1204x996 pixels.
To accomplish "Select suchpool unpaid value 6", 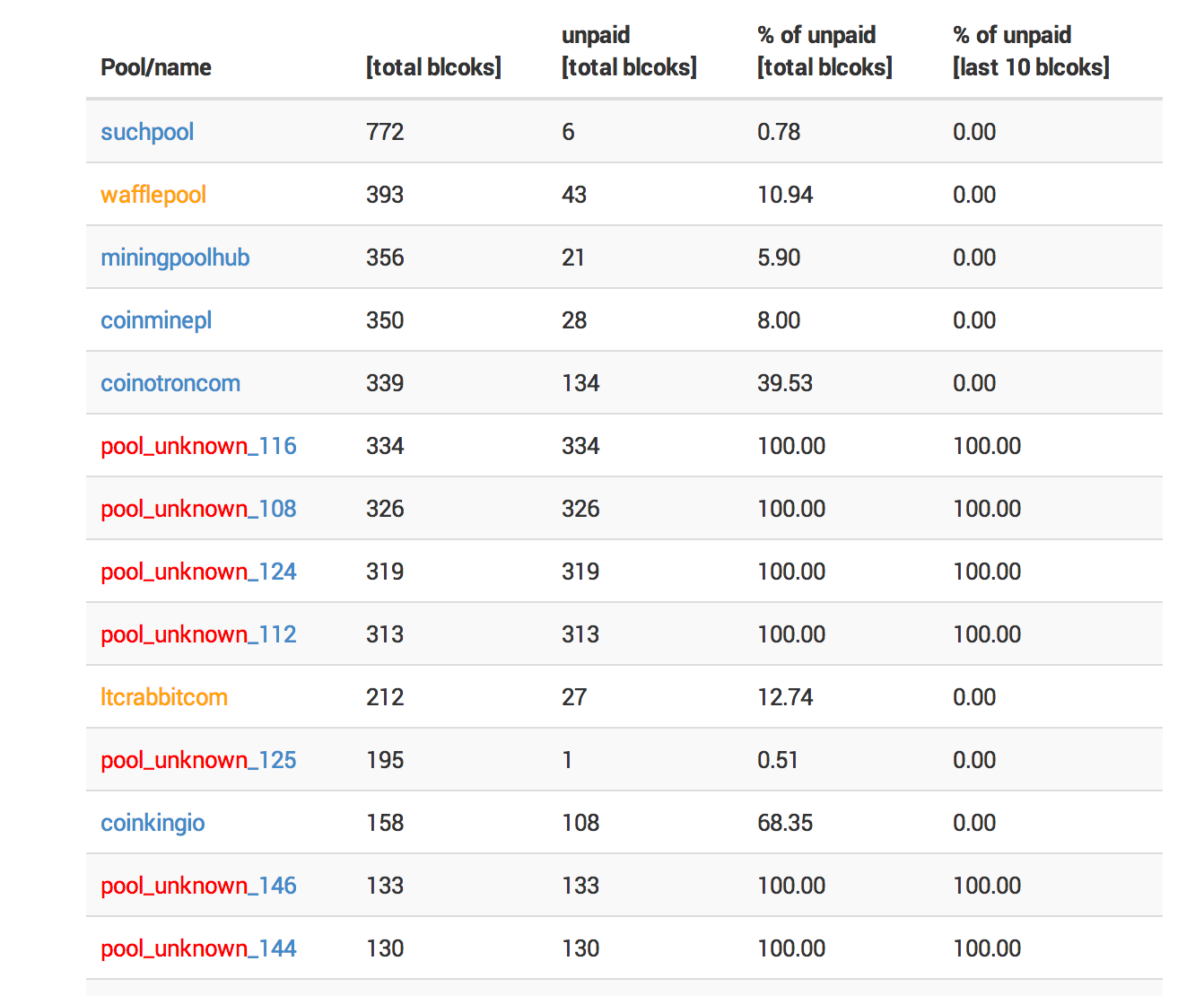I will pyautogui.click(x=568, y=132).
